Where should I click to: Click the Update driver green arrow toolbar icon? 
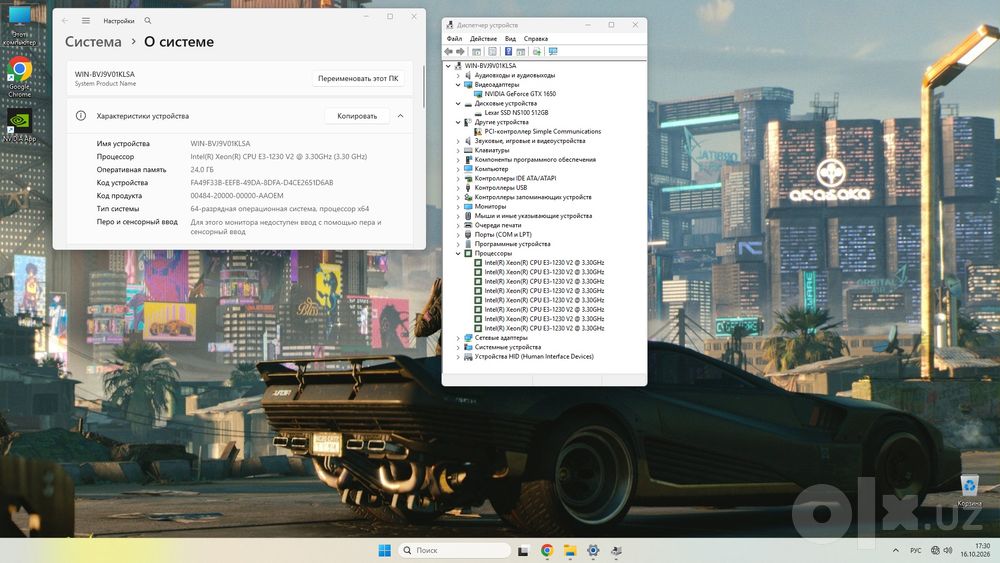[x=536, y=52]
